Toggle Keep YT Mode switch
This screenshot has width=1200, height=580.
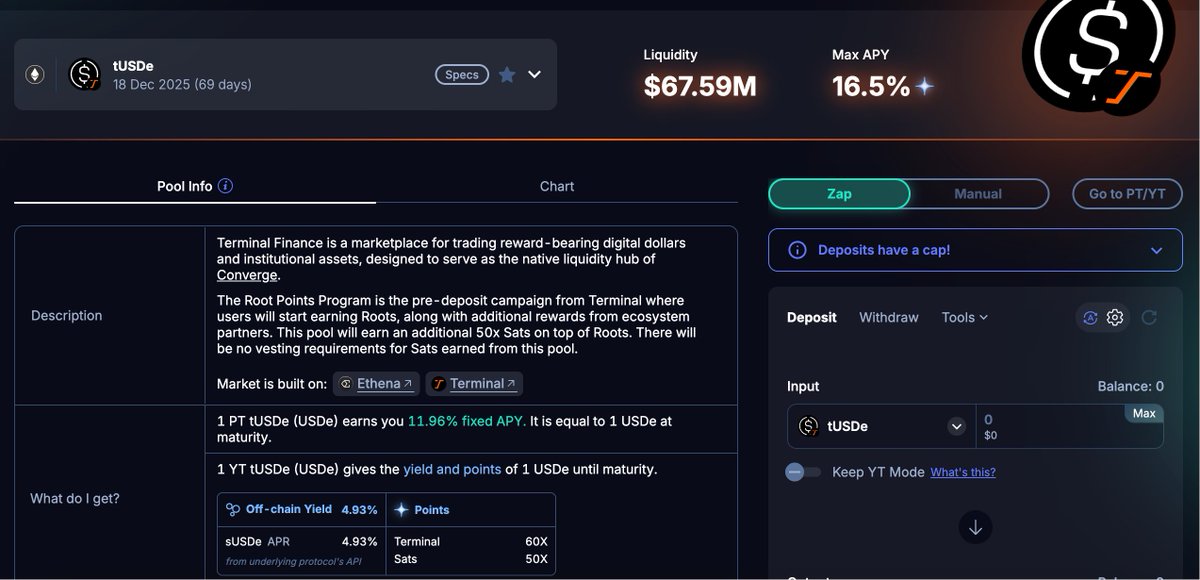pos(803,472)
